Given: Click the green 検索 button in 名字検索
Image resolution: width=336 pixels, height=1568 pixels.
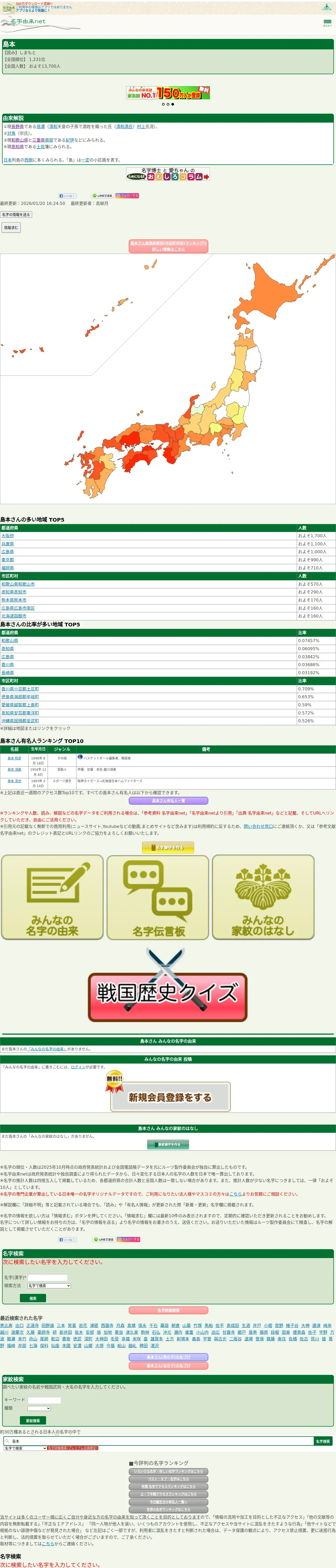Looking at the screenshot, I should pyautogui.click(x=33, y=1298).
